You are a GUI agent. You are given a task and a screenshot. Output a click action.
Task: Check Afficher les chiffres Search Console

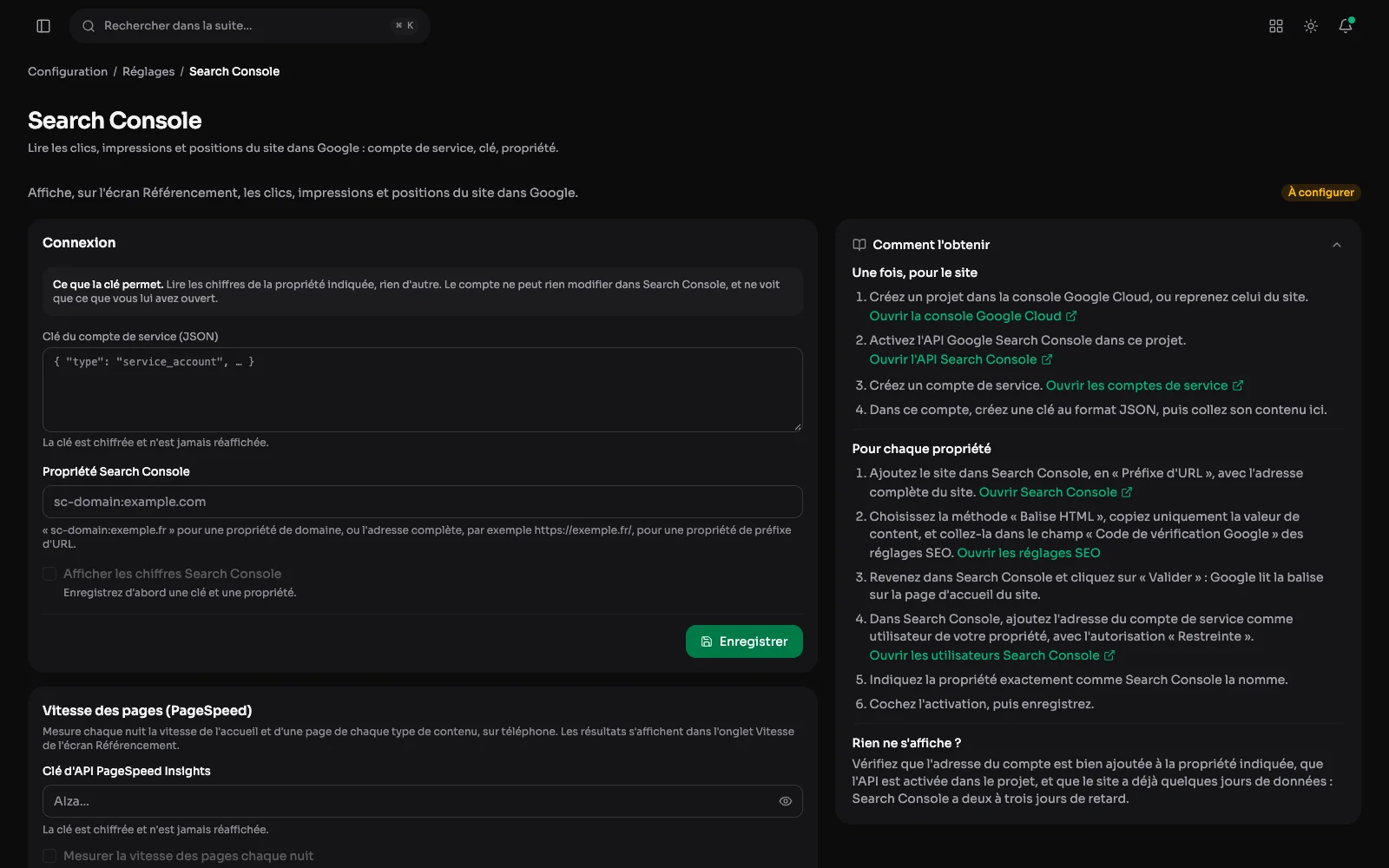point(49,574)
